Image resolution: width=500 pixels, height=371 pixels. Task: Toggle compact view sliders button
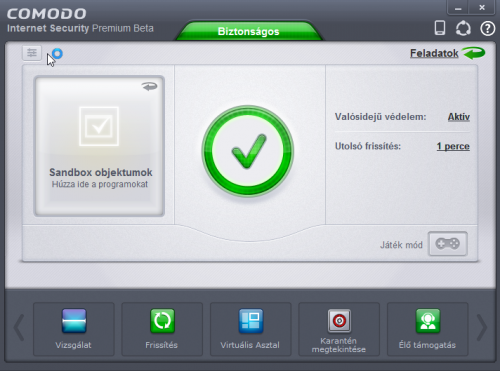click(32, 53)
